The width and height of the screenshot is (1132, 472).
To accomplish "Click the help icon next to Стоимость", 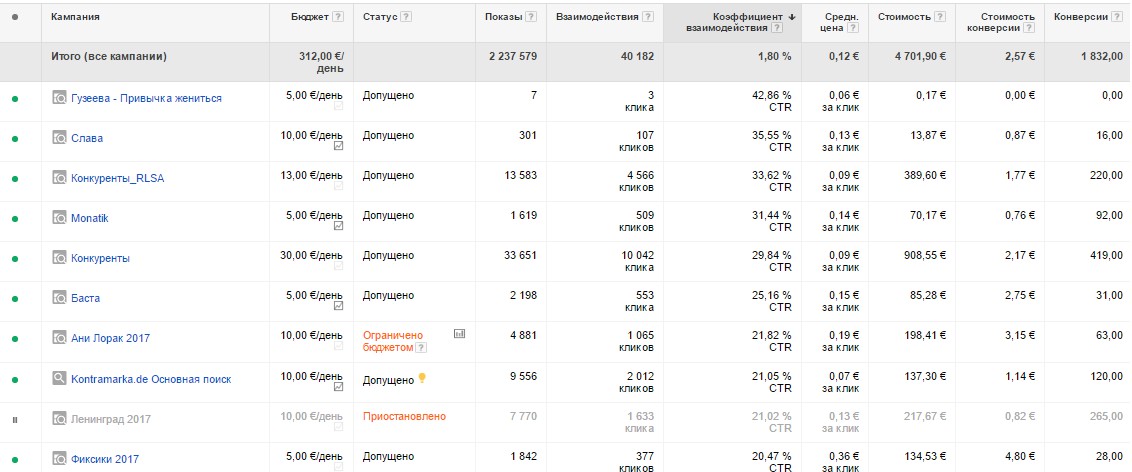I will tap(939, 17).
